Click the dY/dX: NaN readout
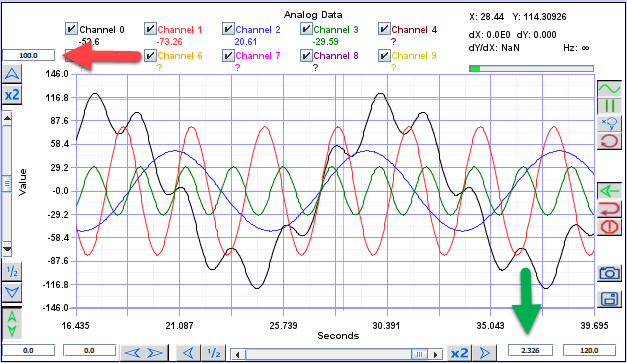 pos(494,48)
